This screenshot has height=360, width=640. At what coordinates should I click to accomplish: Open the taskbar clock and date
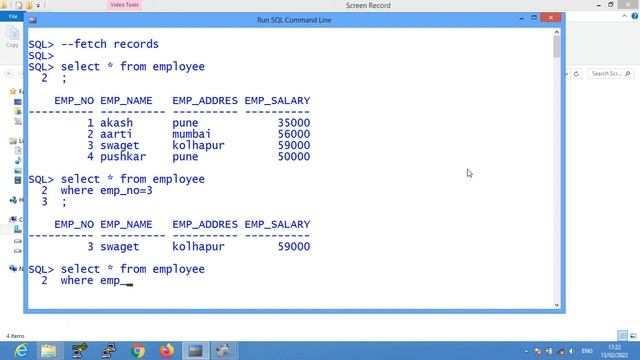pyautogui.click(x=615, y=351)
